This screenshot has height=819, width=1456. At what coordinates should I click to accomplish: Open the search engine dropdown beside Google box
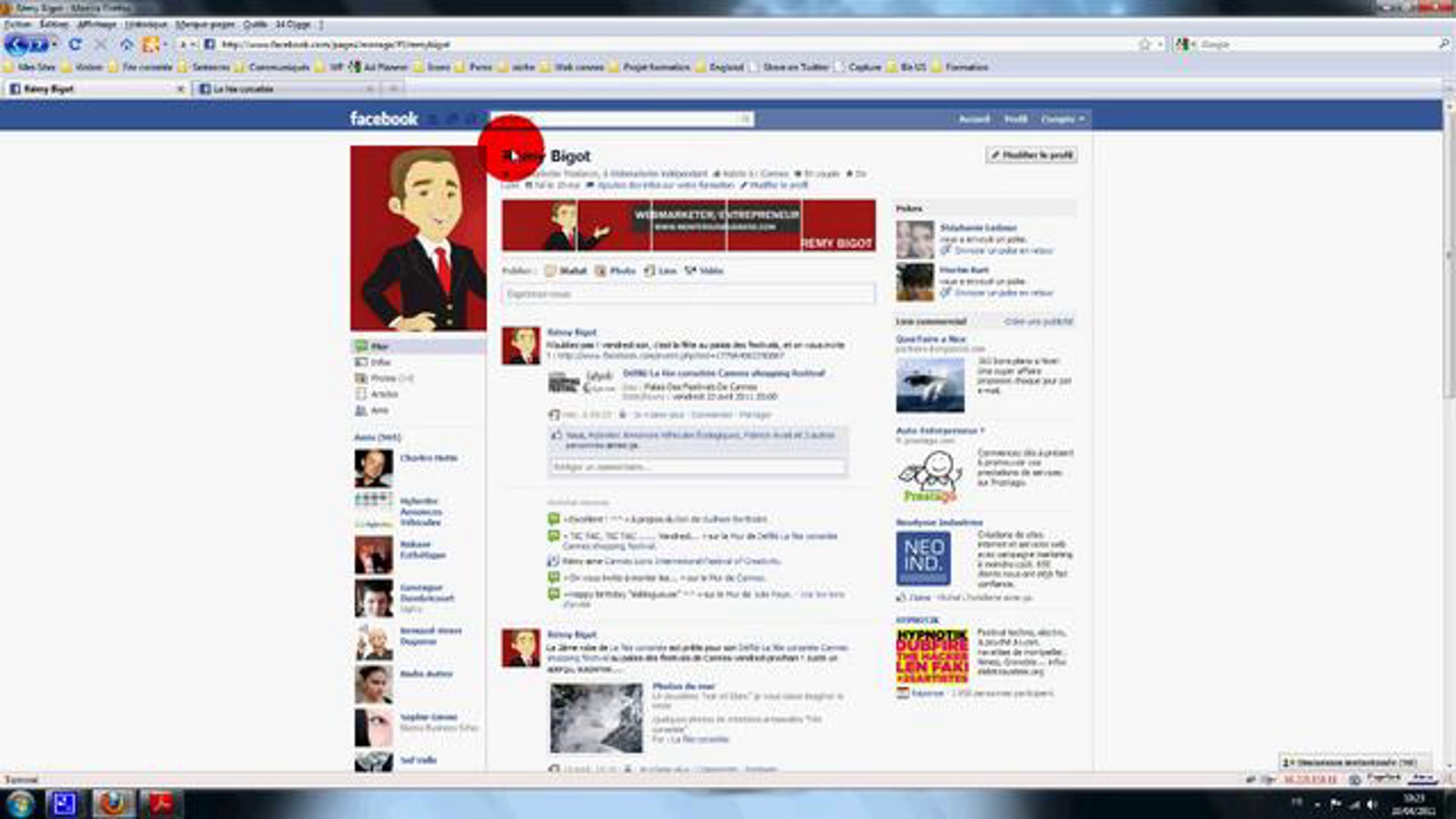tap(1185, 44)
